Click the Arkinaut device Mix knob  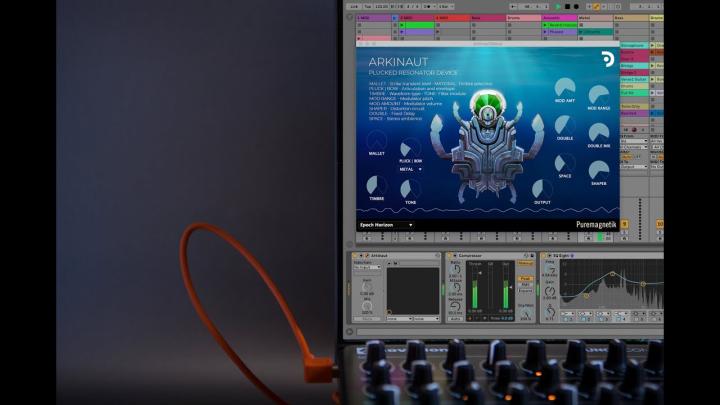367,306
